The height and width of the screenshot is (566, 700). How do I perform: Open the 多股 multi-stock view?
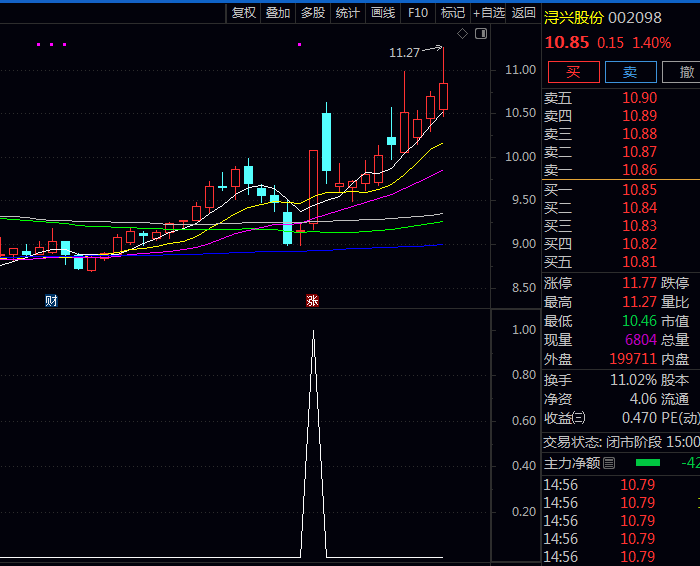[x=313, y=13]
